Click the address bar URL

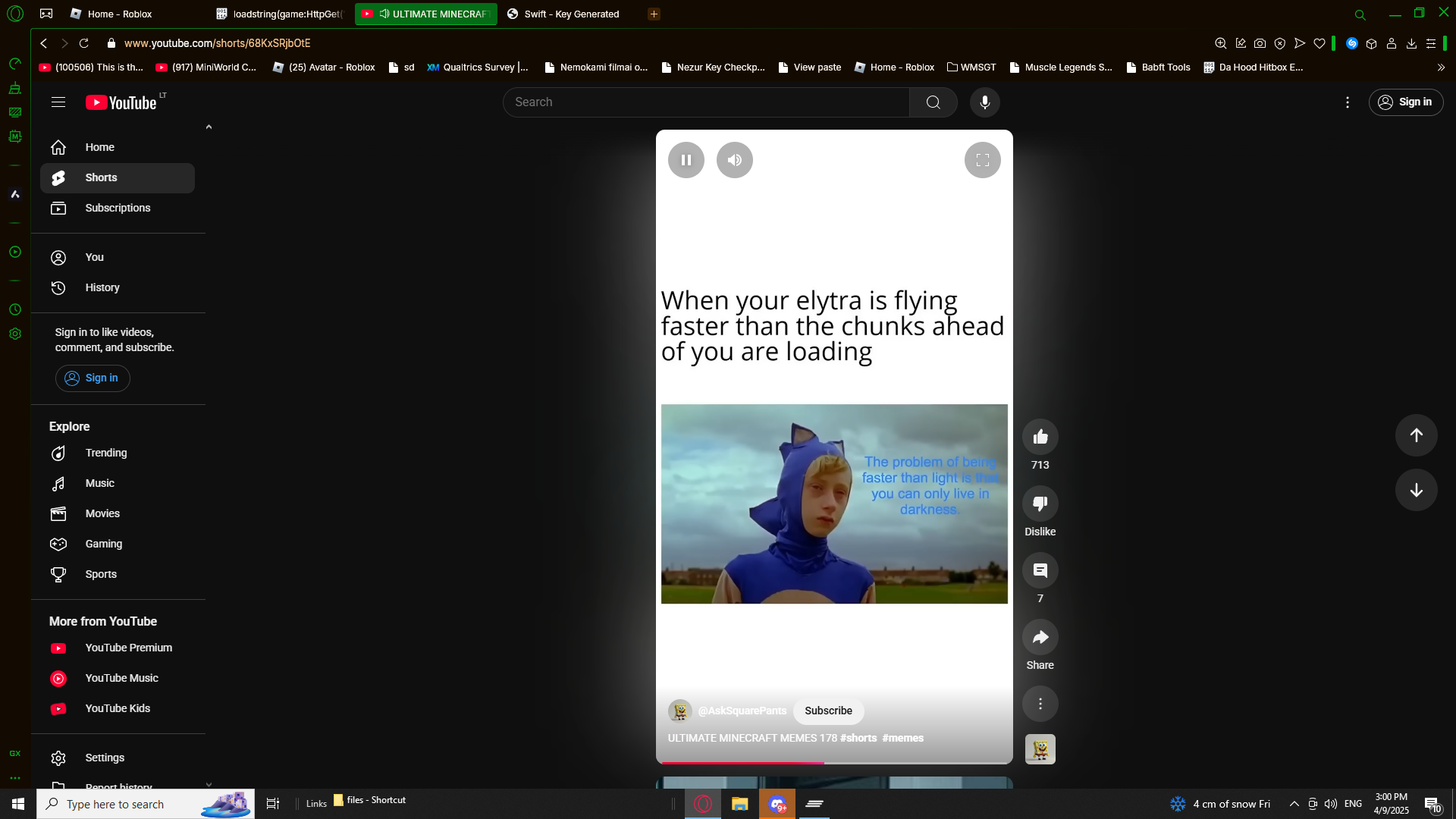(x=218, y=43)
